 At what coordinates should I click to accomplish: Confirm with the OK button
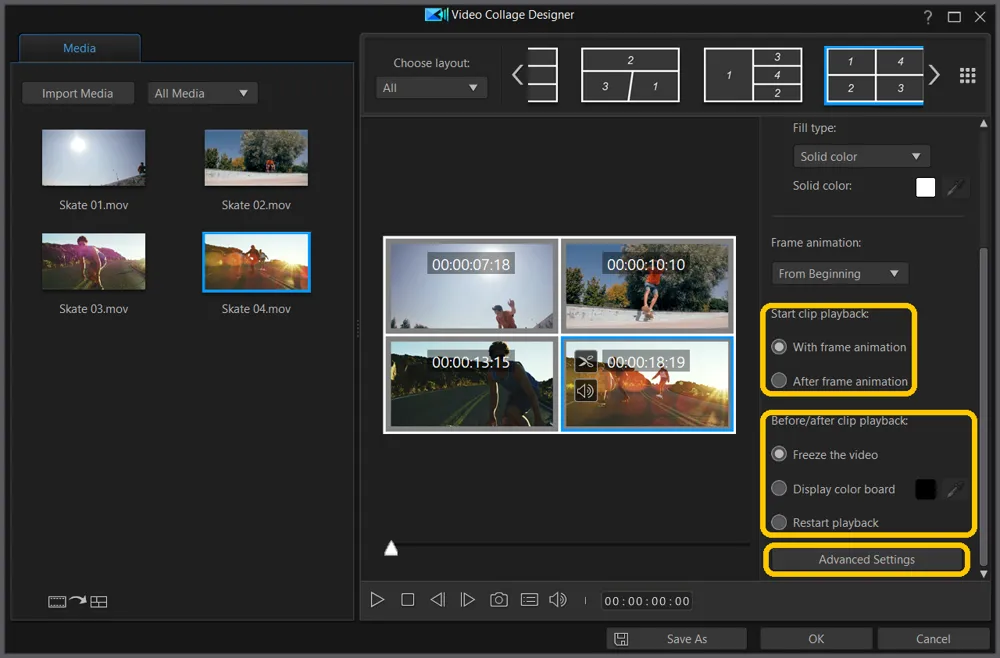[816, 639]
